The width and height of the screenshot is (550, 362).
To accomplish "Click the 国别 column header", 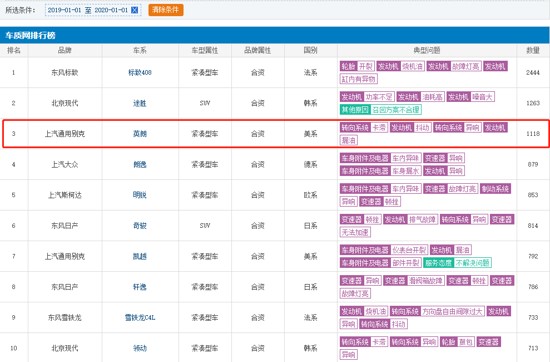I will pyautogui.click(x=310, y=51).
